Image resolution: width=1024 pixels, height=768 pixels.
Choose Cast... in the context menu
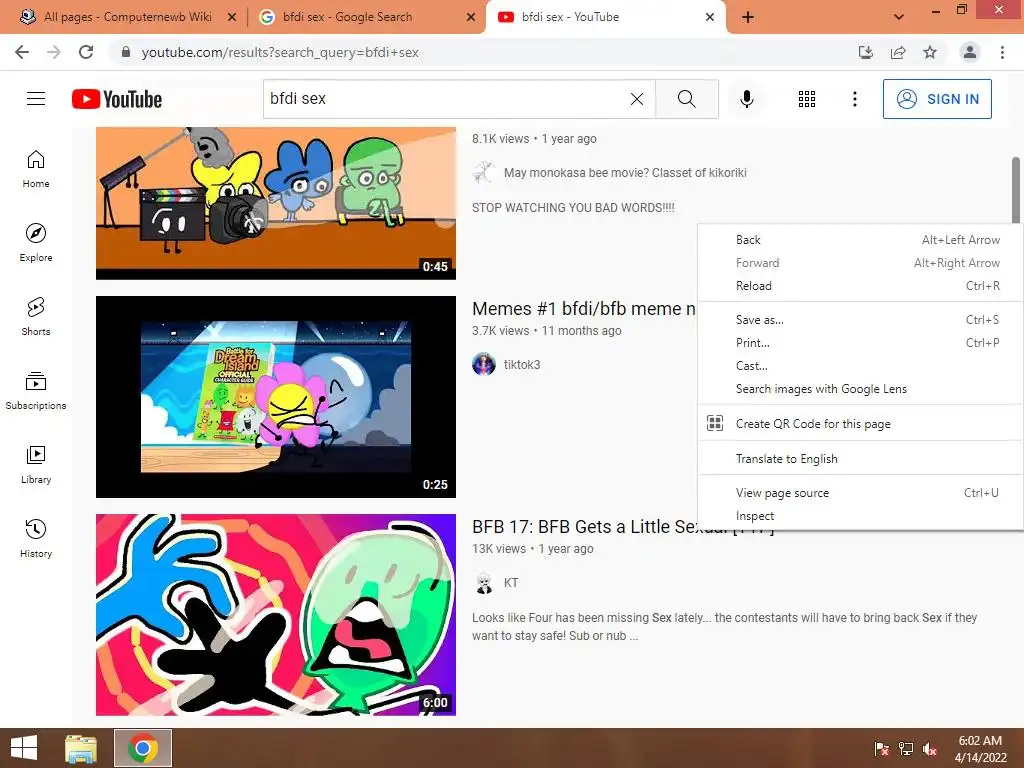point(860,366)
